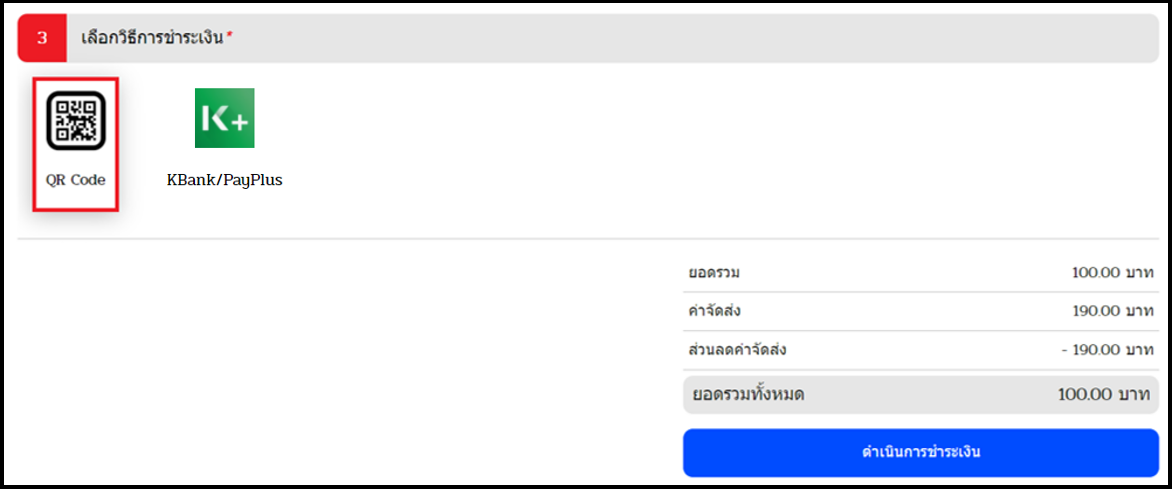Viewport: 1172px width, 489px height.
Task: Select the QR Code payment icon
Action: click(x=75, y=120)
